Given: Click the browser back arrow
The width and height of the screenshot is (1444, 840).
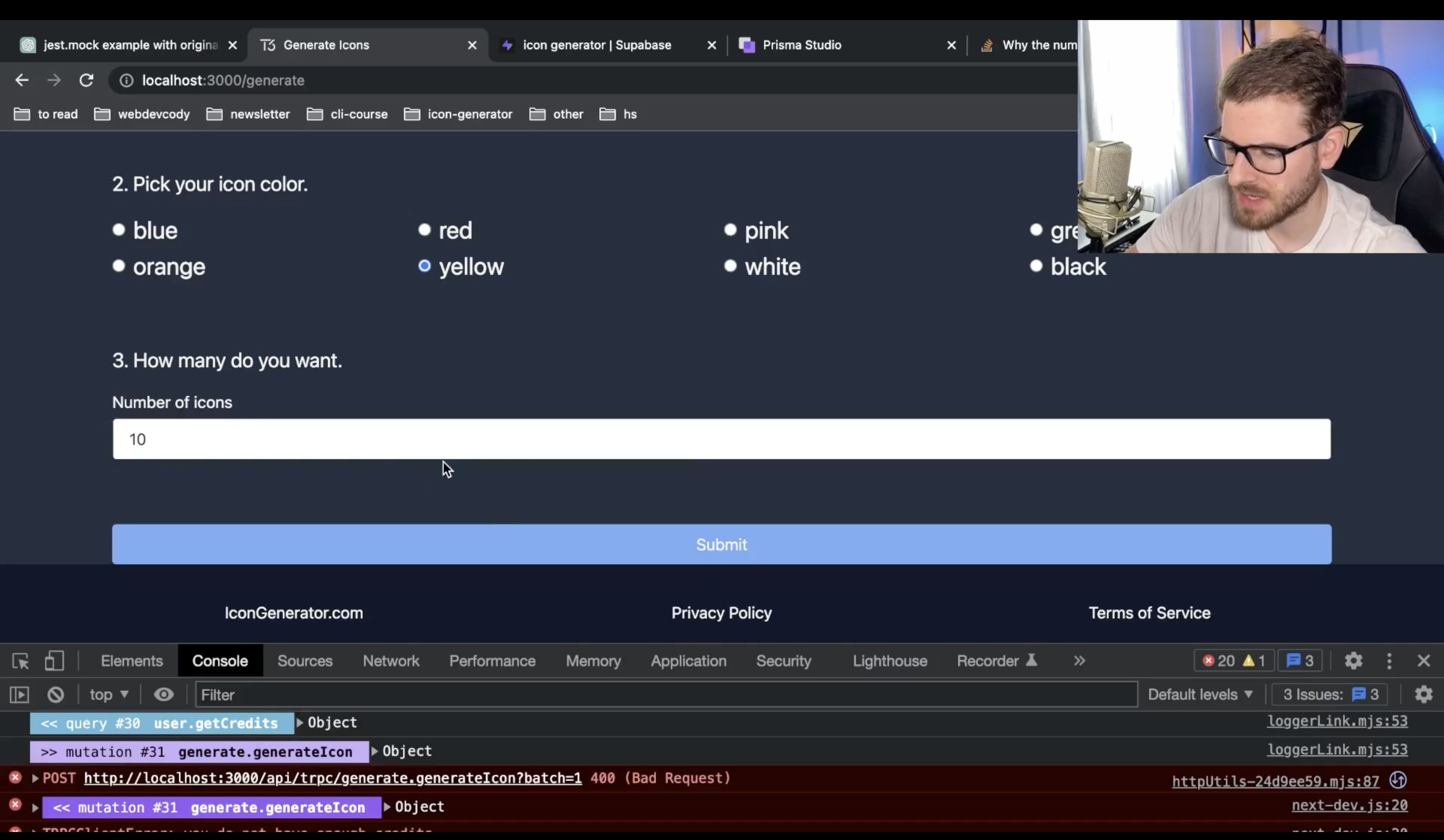Looking at the screenshot, I should [x=22, y=80].
